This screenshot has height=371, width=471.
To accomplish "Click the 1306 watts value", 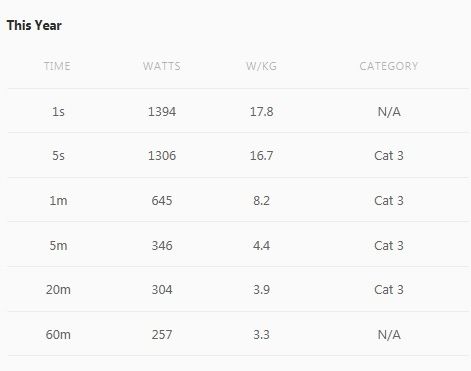I will click(162, 155).
